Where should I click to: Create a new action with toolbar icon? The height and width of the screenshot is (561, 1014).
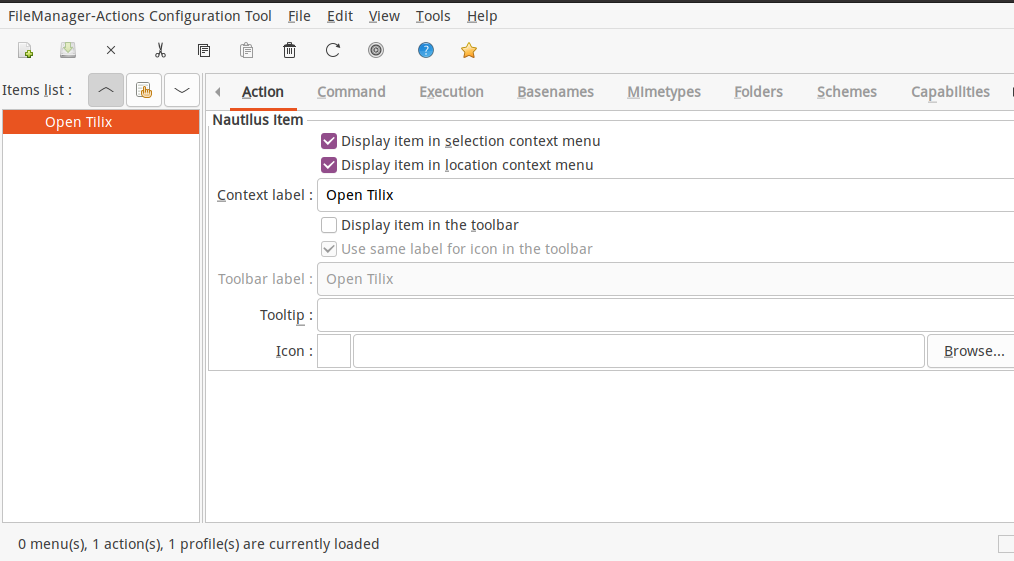tap(25, 50)
